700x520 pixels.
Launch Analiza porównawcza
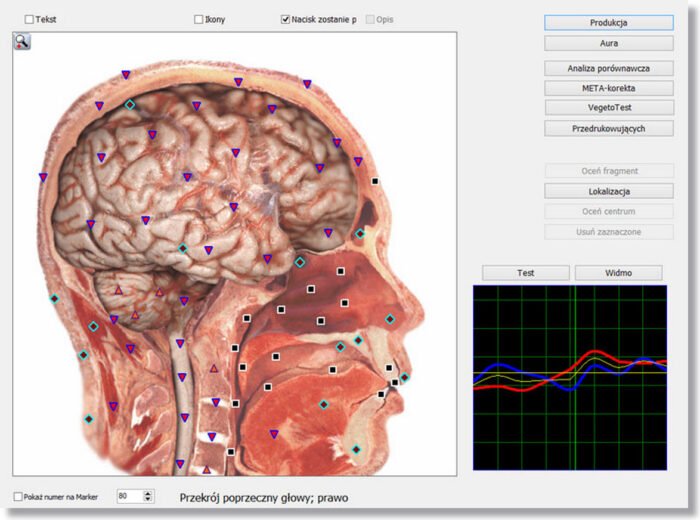[x=608, y=68]
